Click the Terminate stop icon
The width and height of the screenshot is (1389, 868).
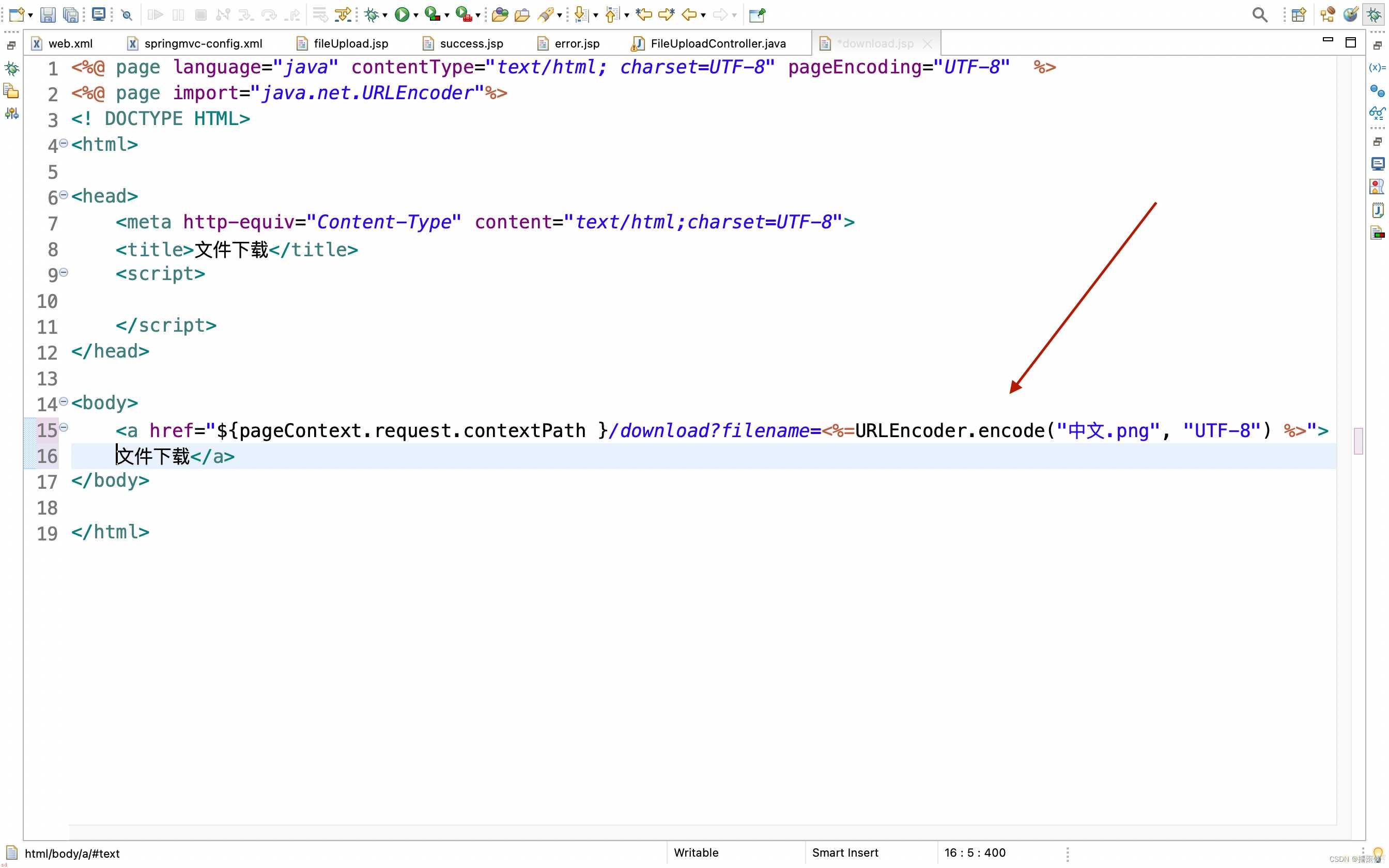tap(201, 14)
